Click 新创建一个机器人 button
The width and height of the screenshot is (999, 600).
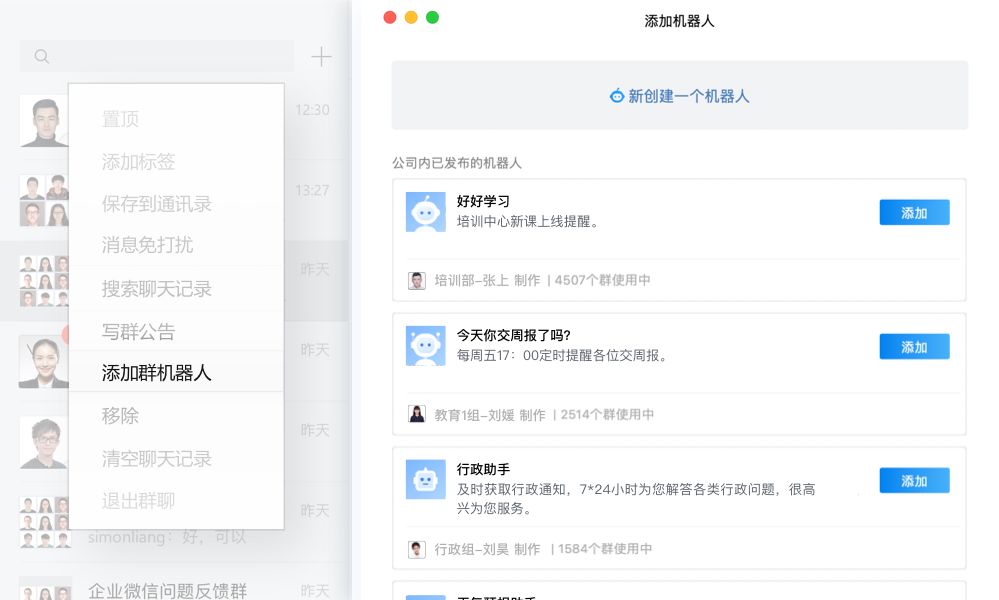coord(679,96)
